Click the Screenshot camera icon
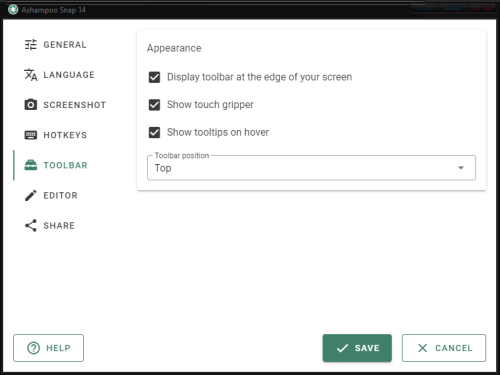Image resolution: width=500 pixels, height=375 pixels. pyautogui.click(x=31, y=105)
